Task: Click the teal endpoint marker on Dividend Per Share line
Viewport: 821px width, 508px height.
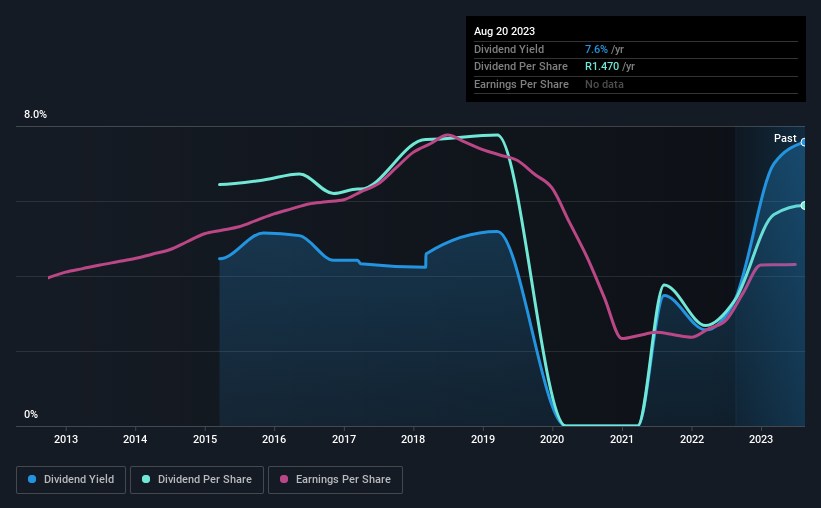Action: [803, 205]
